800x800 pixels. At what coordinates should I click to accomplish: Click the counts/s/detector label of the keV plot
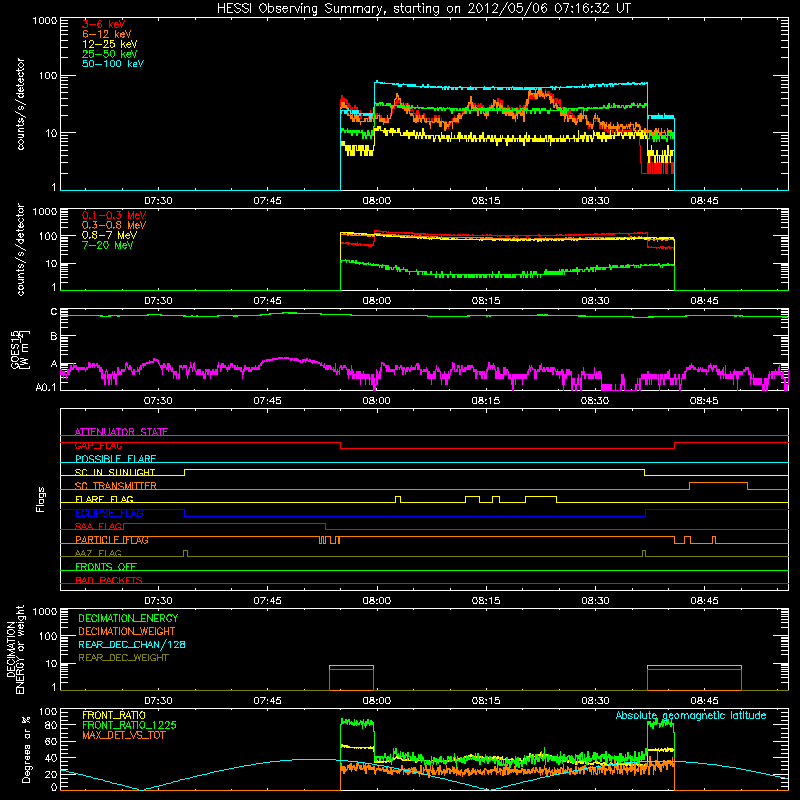(x=20, y=104)
